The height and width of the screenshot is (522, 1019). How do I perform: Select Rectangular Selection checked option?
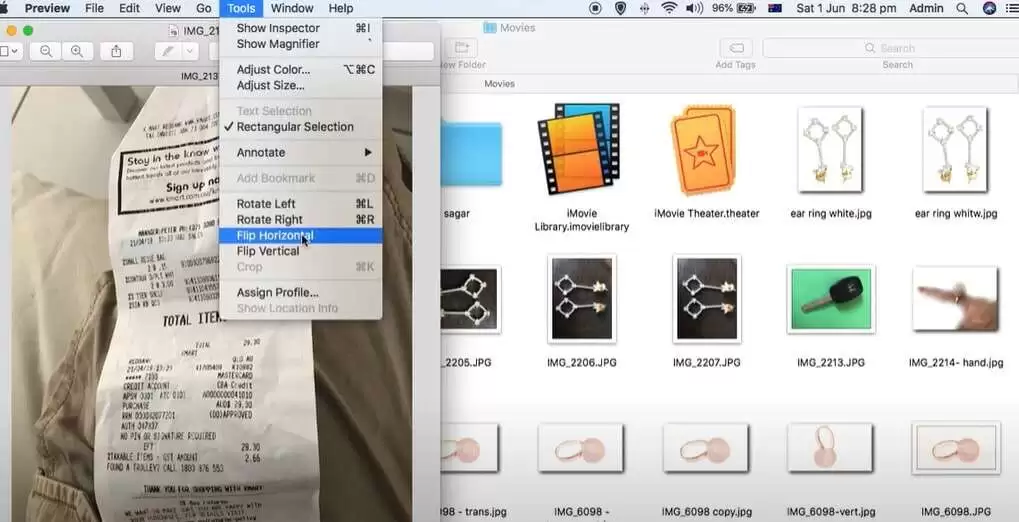[x=295, y=127]
